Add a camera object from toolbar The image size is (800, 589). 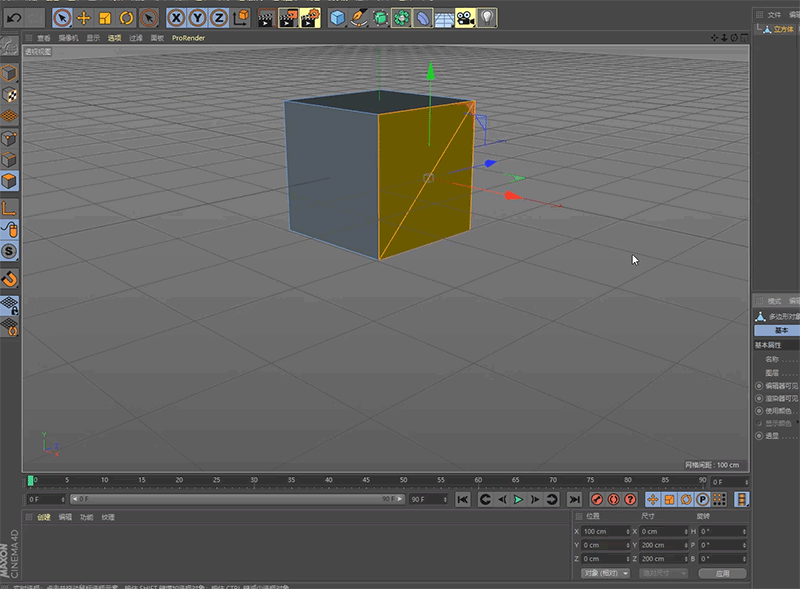click(465, 17)
